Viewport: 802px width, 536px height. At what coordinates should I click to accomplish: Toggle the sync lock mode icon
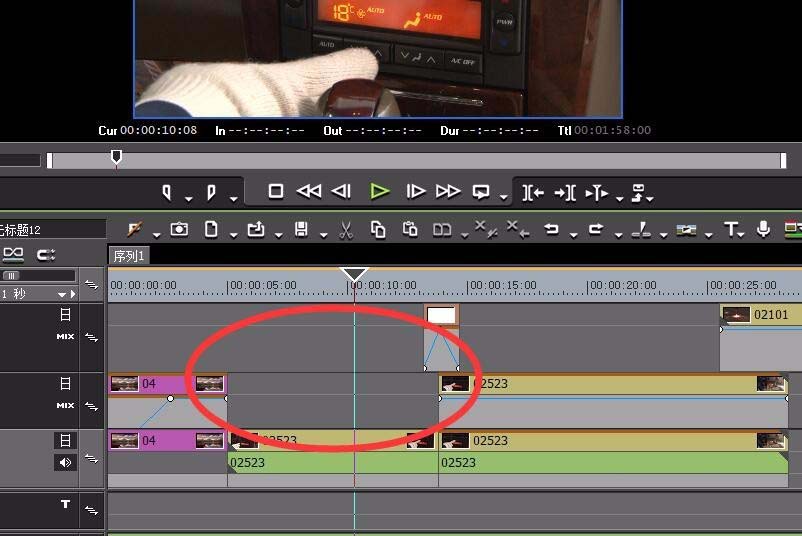(46, 254)
